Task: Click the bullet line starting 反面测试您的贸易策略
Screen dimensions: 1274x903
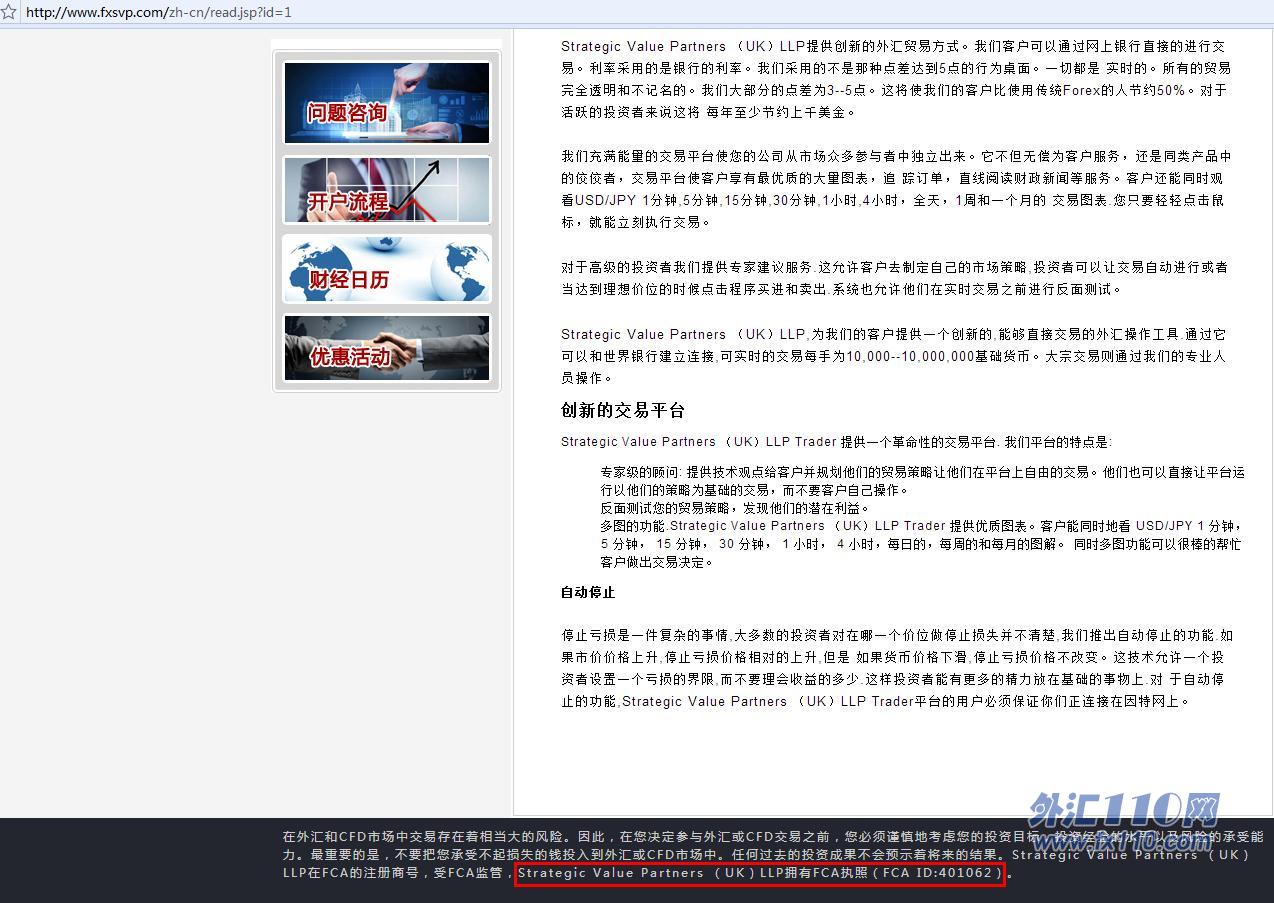Action: 735,508
